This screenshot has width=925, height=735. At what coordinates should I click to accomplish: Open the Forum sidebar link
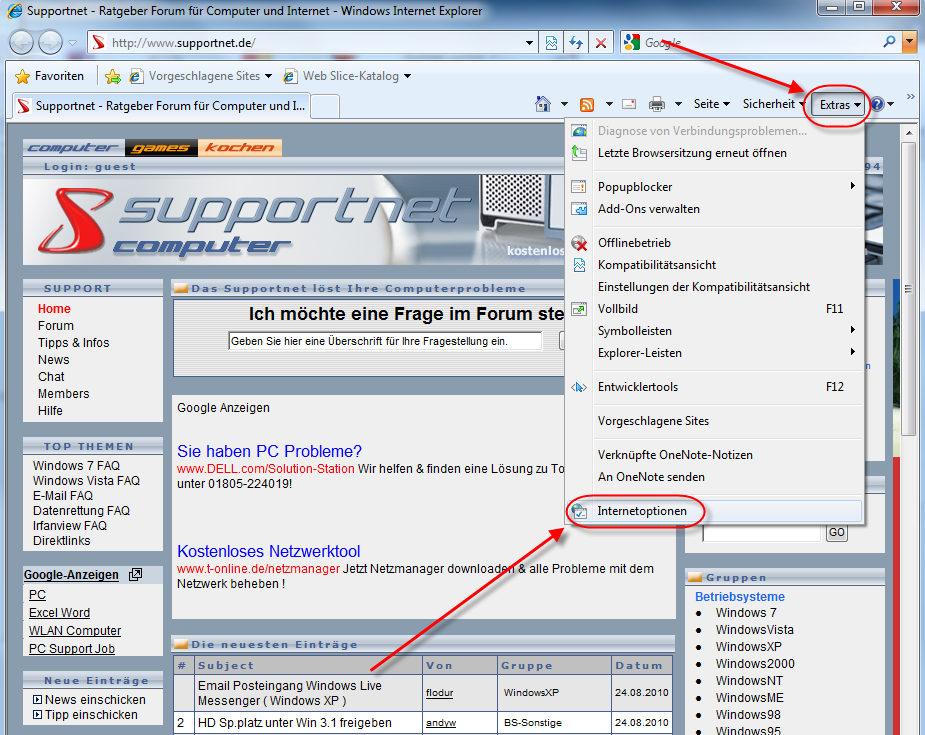pyautogui.click(x=56, y=326)
